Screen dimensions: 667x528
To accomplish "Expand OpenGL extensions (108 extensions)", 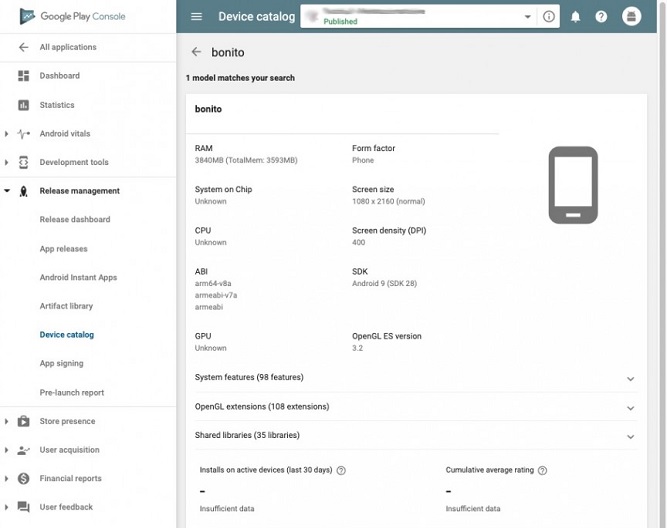I will 630,408.
